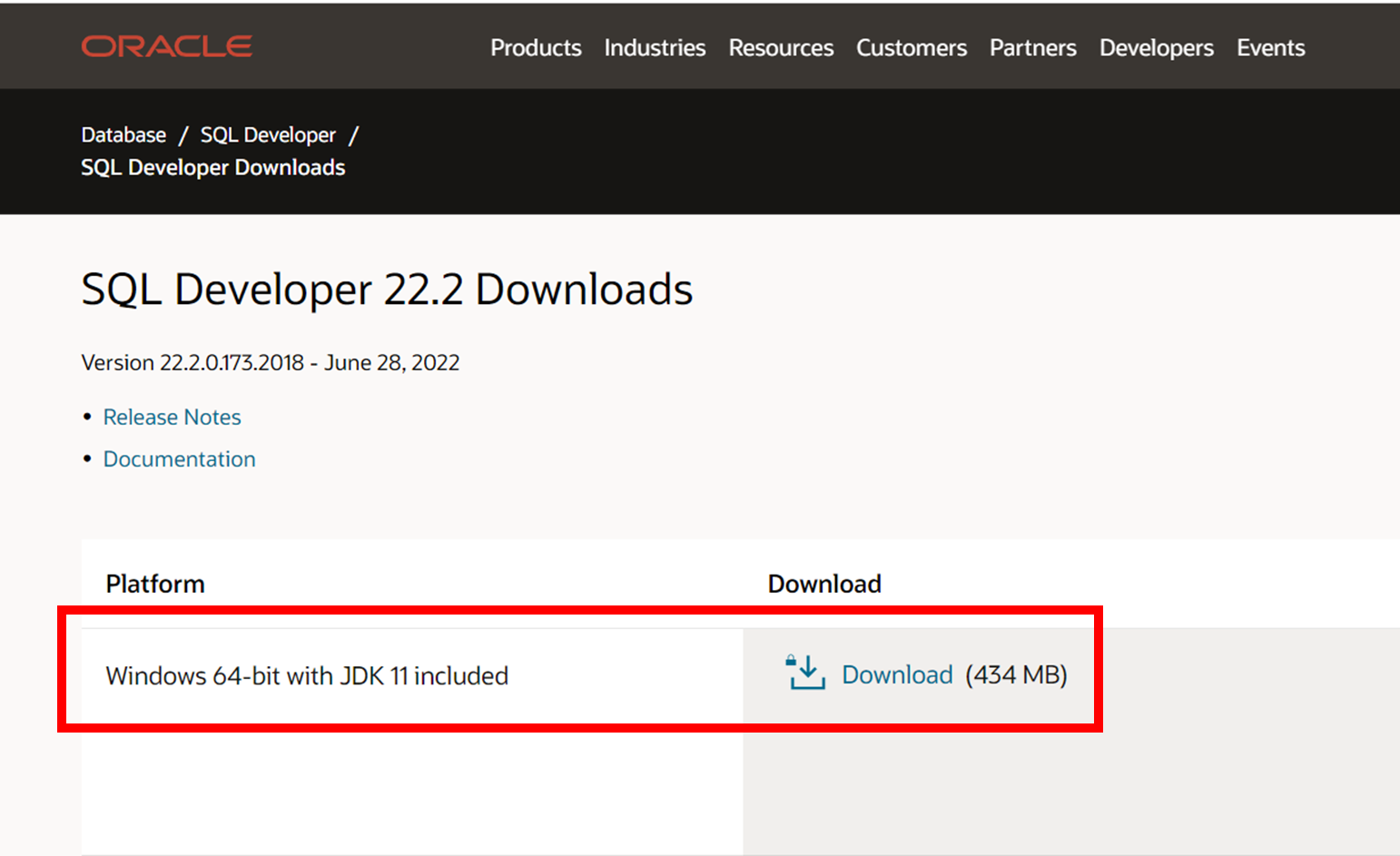Download the Windows 64-bit with JDK 11 package

[897, 674]
